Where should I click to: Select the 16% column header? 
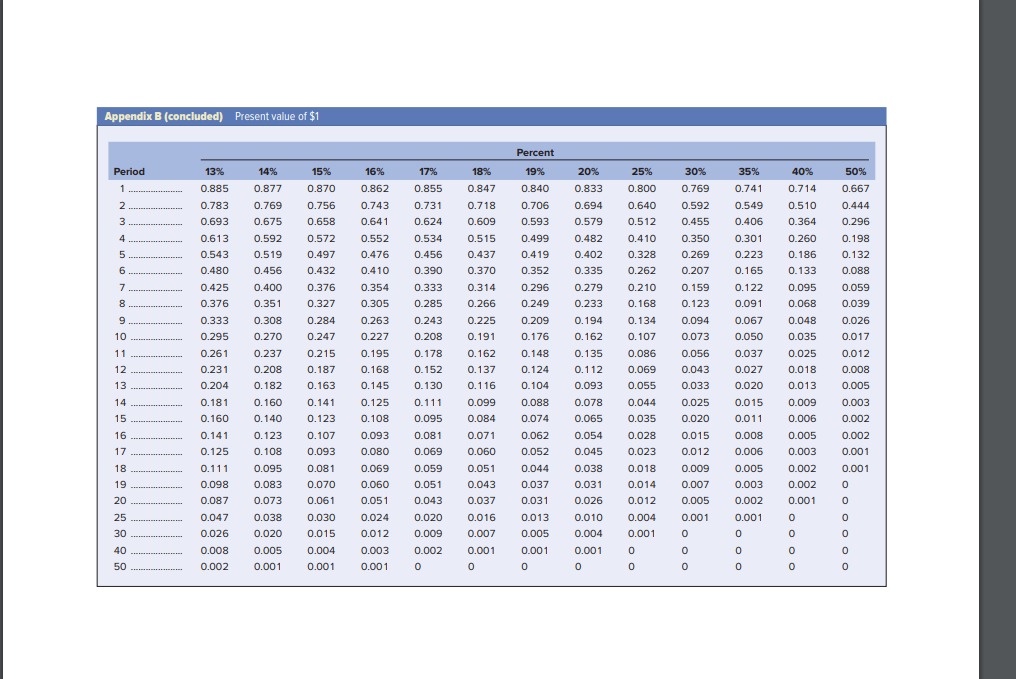(375, 172)
